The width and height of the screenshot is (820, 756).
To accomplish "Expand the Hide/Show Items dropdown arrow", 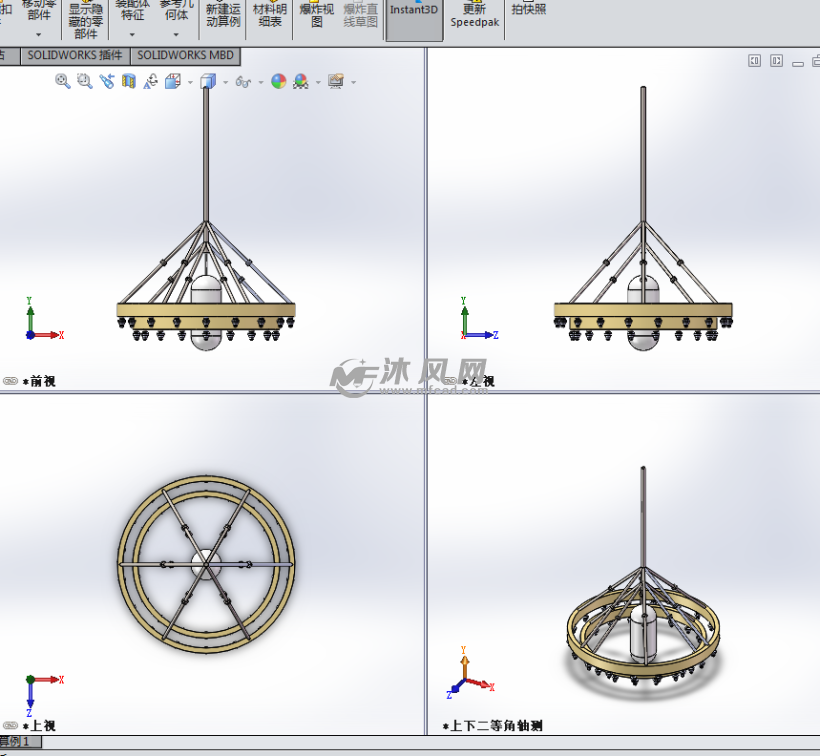I will pos(261,82).
